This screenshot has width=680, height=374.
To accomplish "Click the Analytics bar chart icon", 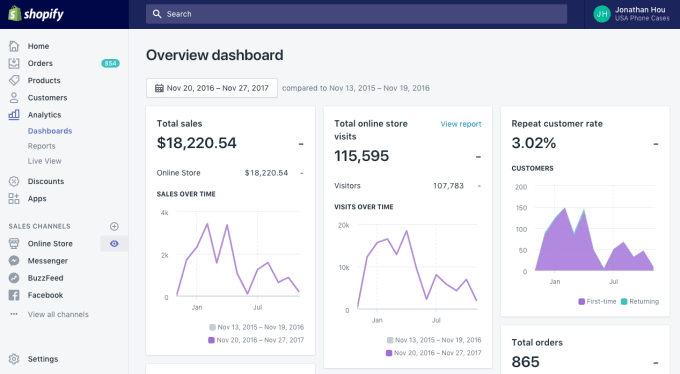I will coord(14,115).
